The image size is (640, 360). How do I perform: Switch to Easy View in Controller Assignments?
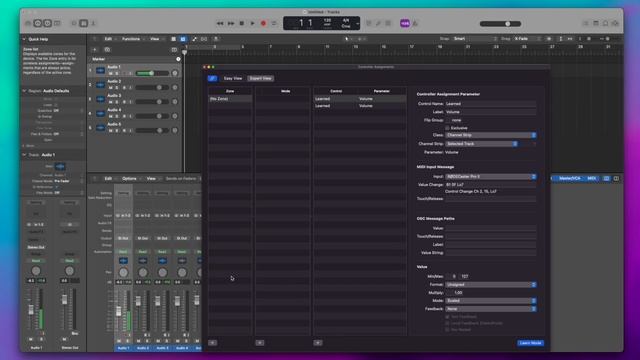(x=233, y=78)
